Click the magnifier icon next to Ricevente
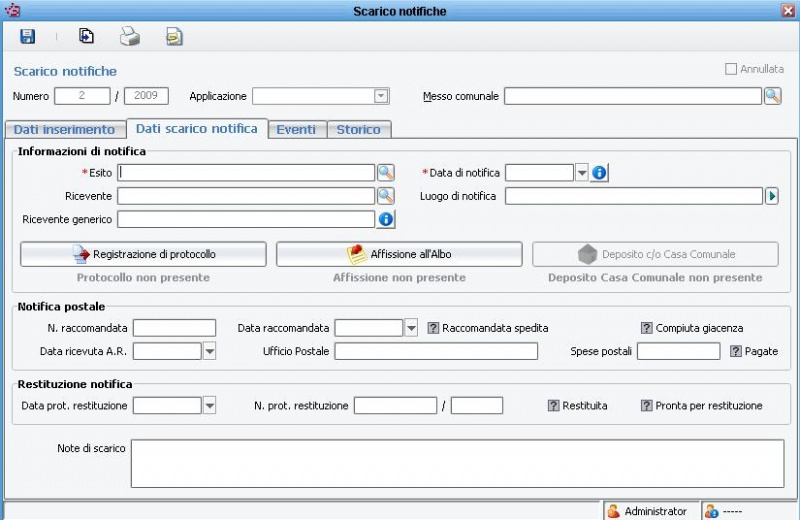 click(385, 196)
